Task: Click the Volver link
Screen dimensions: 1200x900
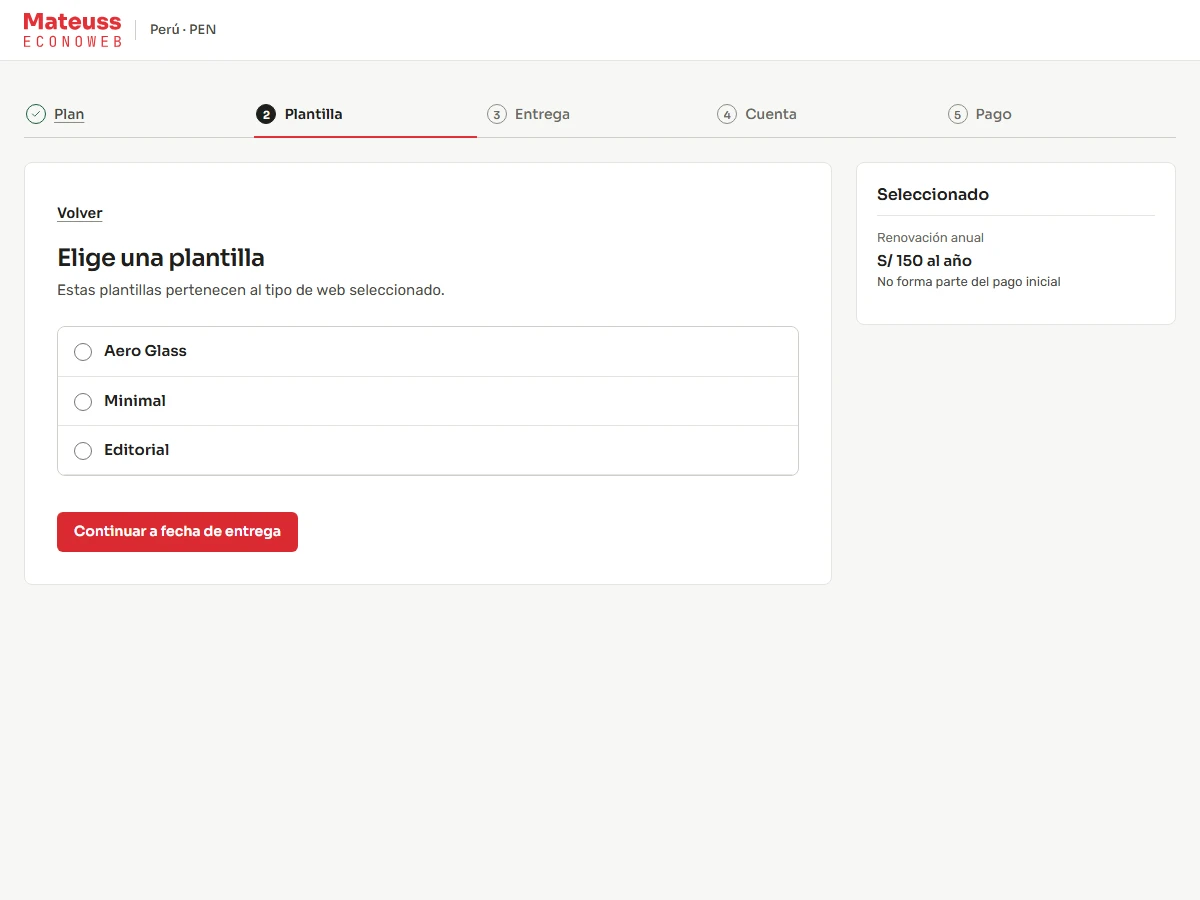Action: click(80, 213)
